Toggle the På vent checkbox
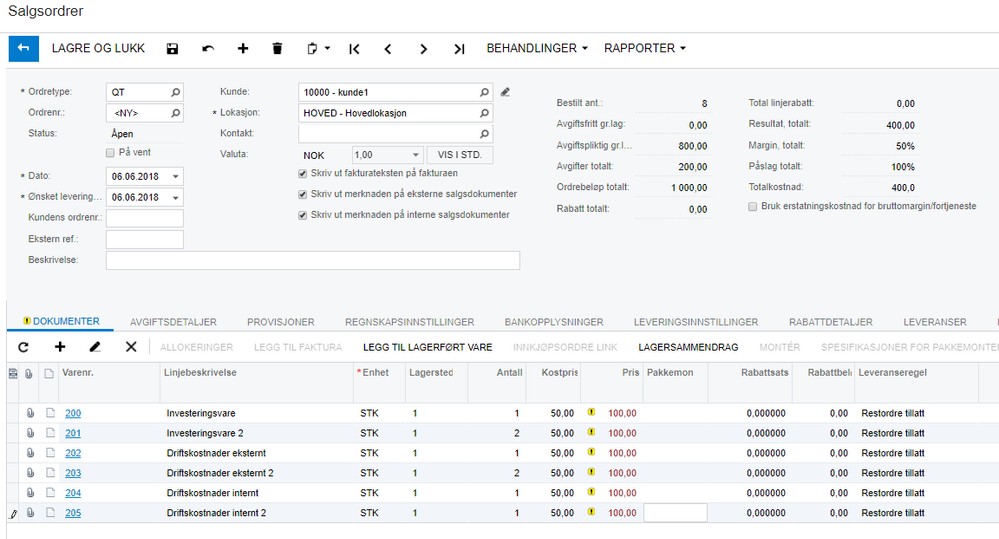 pyautogui.click(x=110, y=153)
